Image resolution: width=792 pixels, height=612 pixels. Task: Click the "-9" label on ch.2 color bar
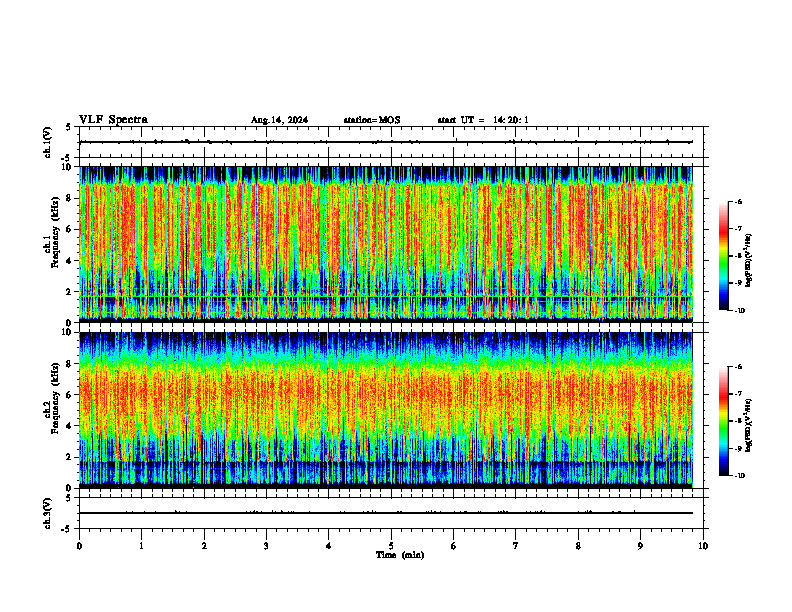738,448
